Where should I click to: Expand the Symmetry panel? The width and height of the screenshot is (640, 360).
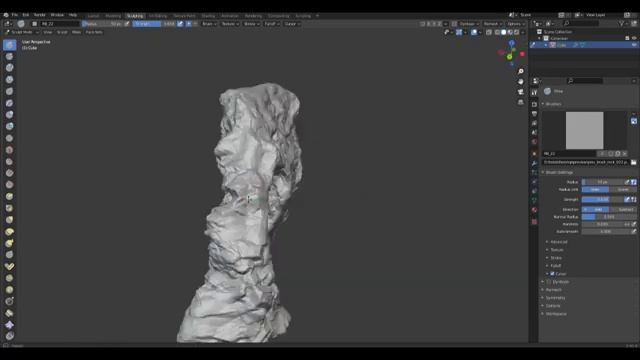tap(555, 298)
